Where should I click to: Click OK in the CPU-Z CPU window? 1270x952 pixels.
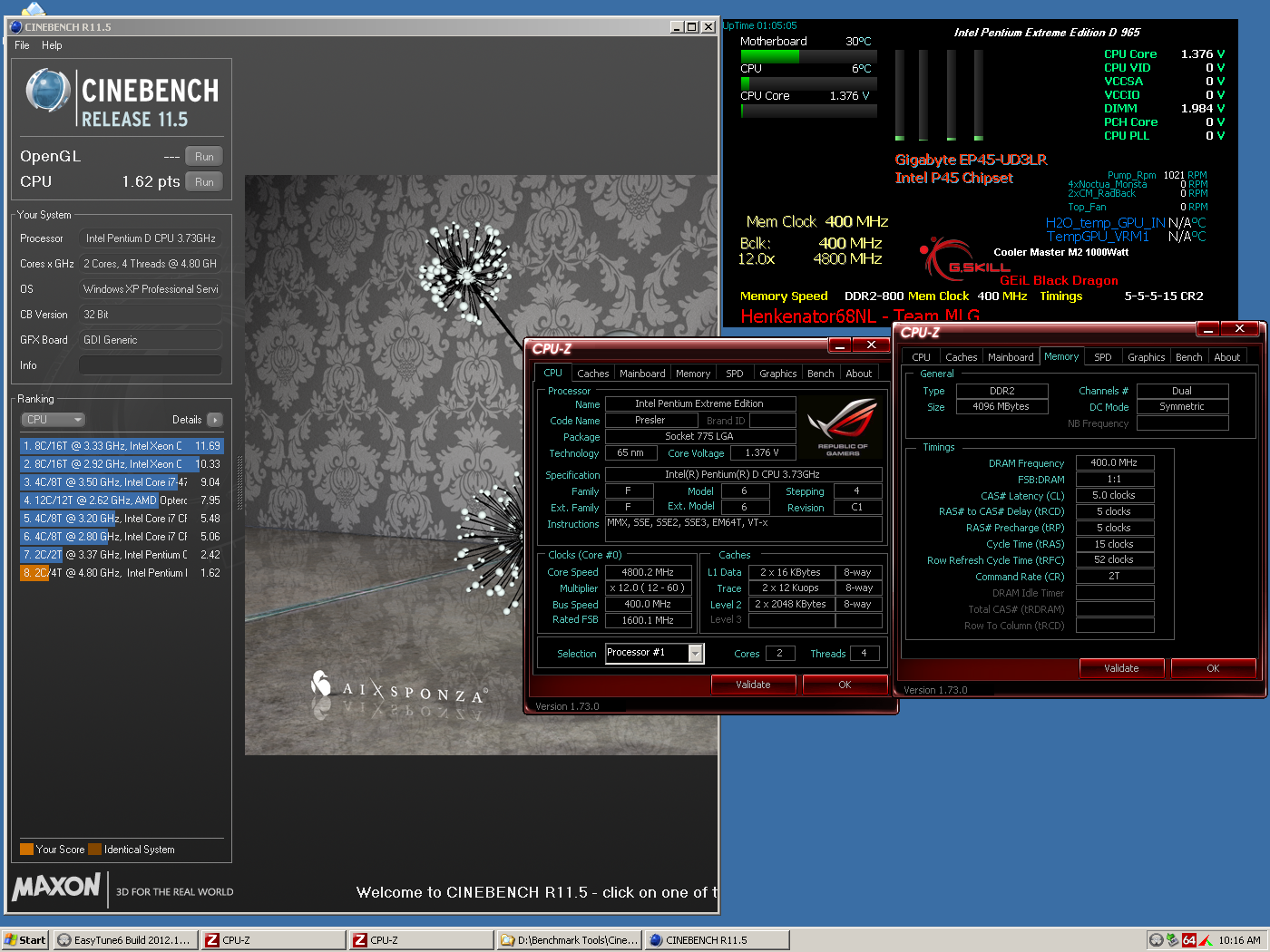click(x=845, y=685)
